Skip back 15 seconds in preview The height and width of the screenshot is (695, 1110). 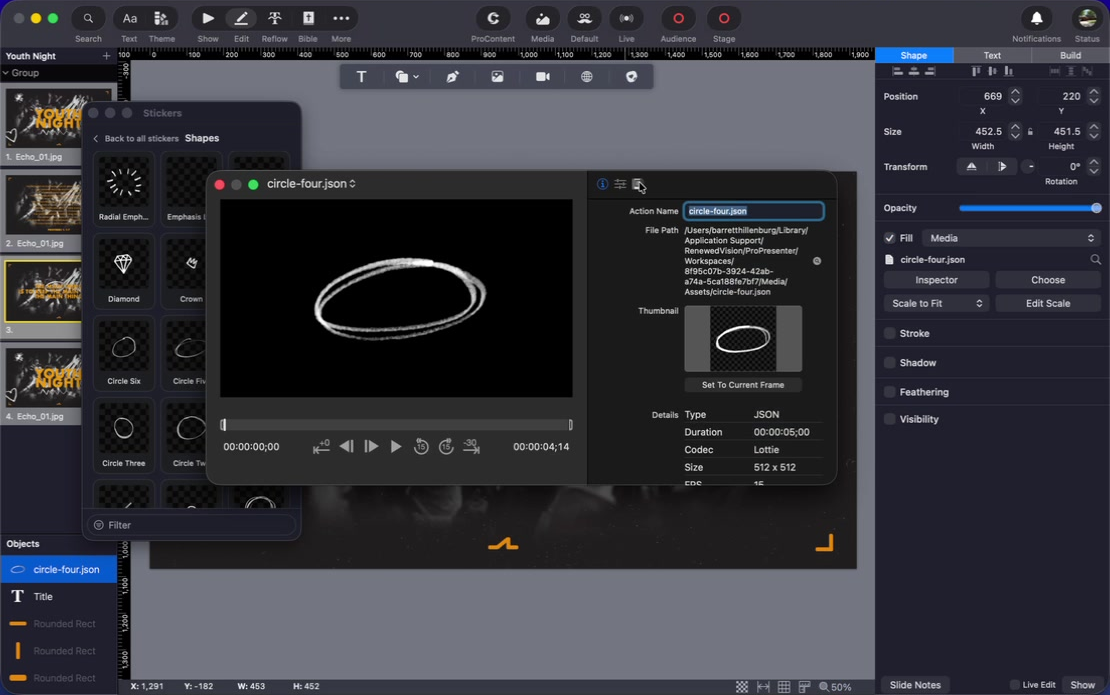pyautogui.click(x=421, y=447)
